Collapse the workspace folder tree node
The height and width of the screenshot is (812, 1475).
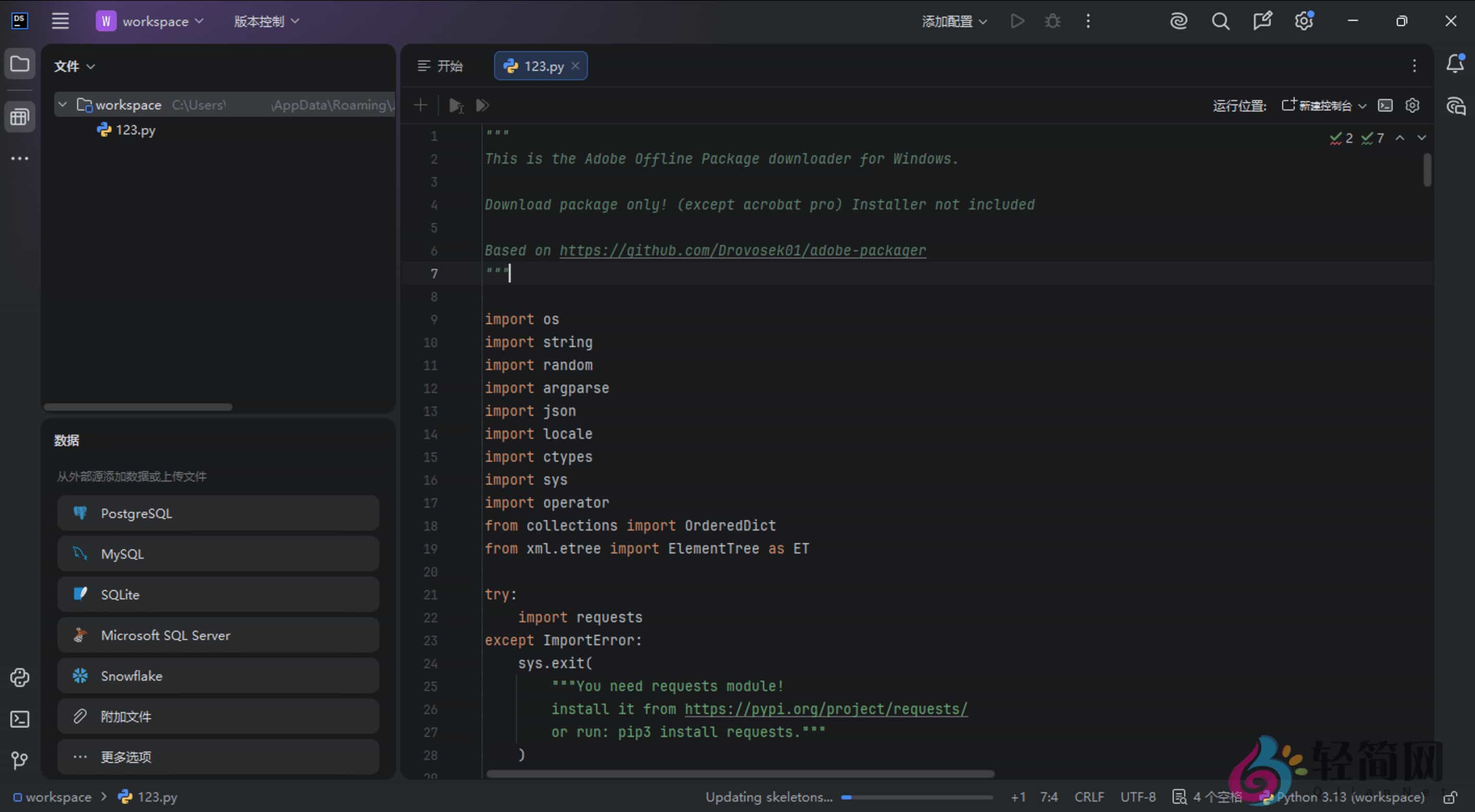coord(63,104)
